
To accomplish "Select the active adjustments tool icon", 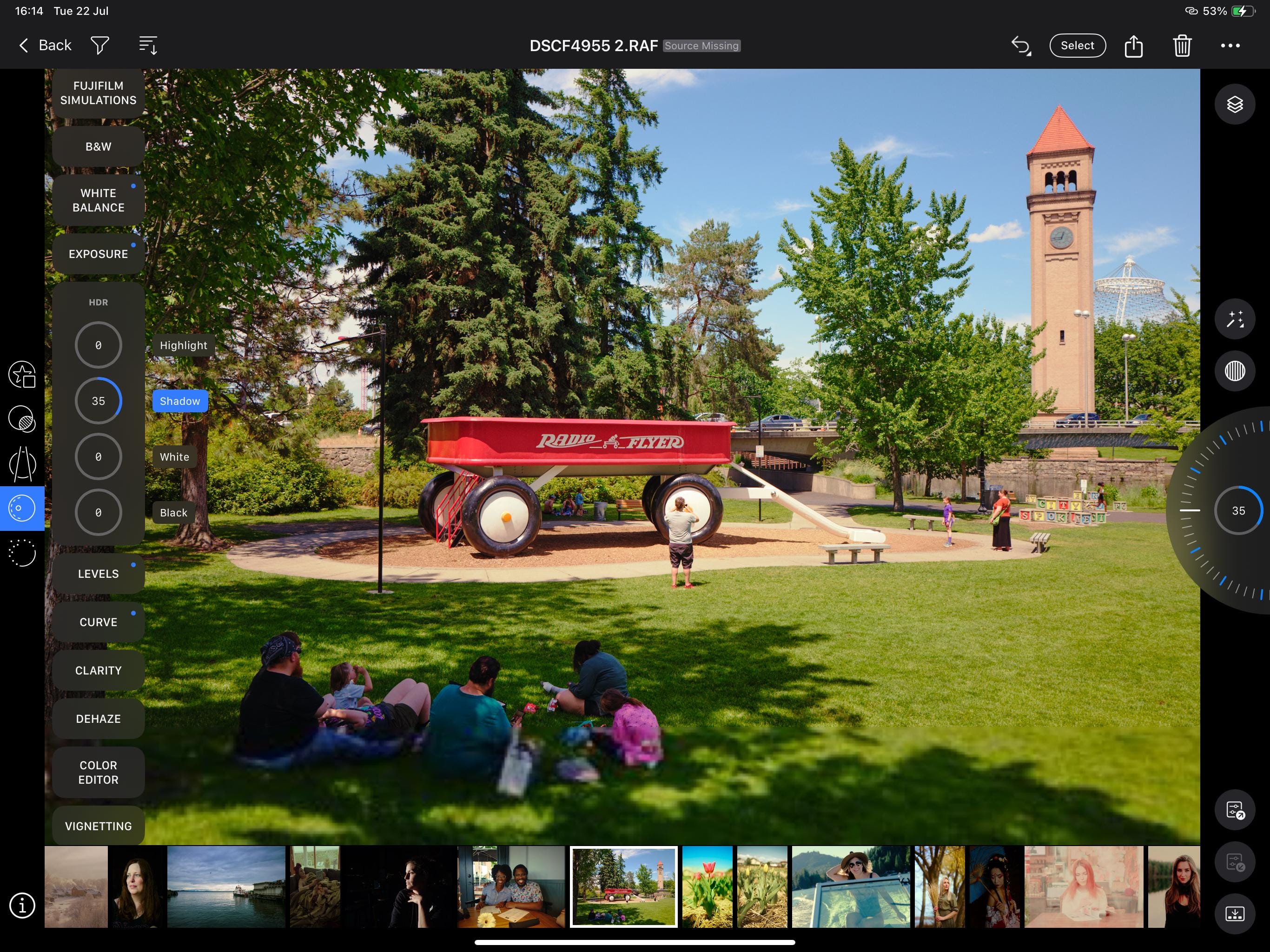I will [22, 508].
